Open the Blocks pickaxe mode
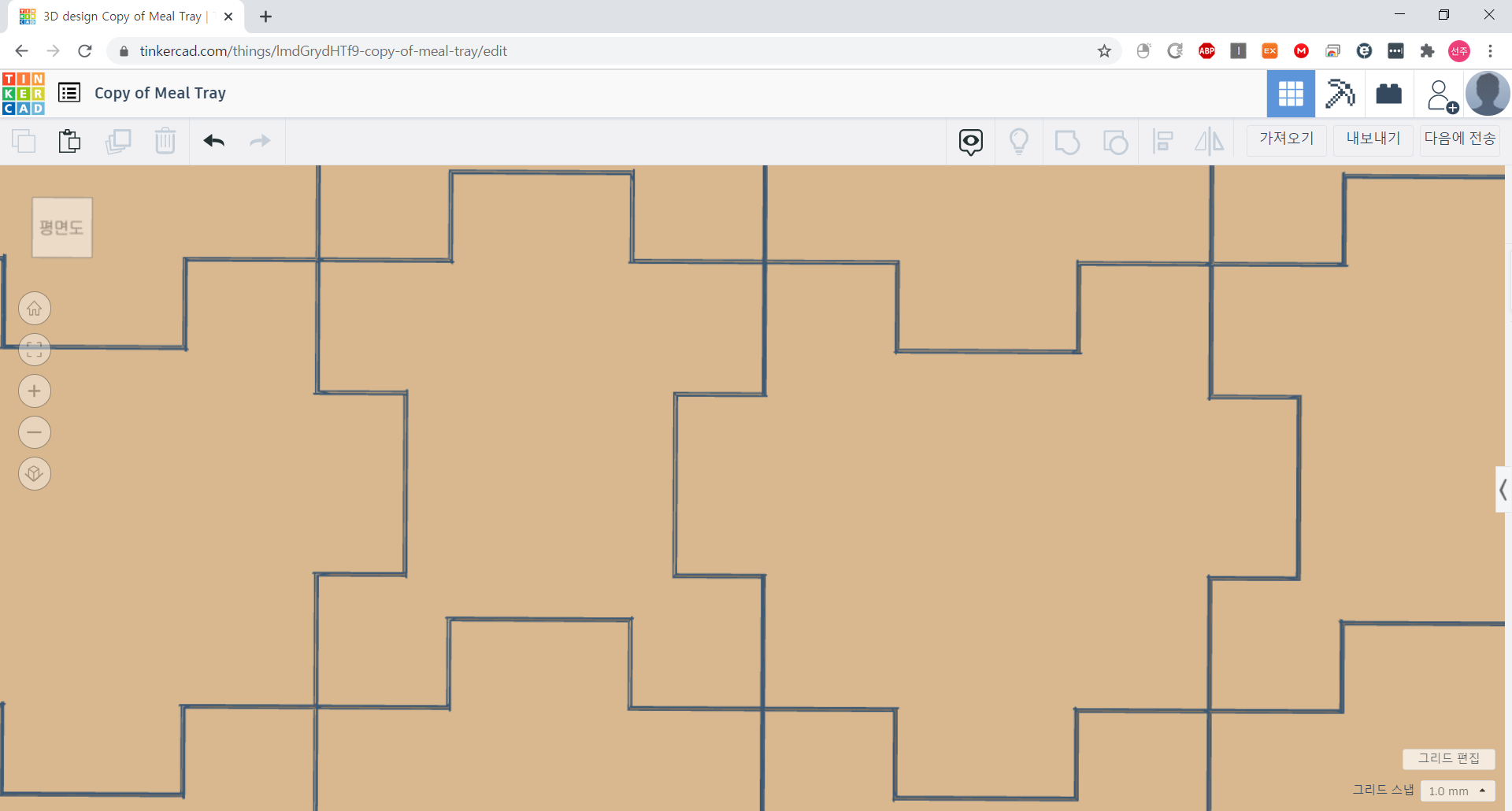The width and height of the screenshot is (1512, 811). (x=1340, y=94)
